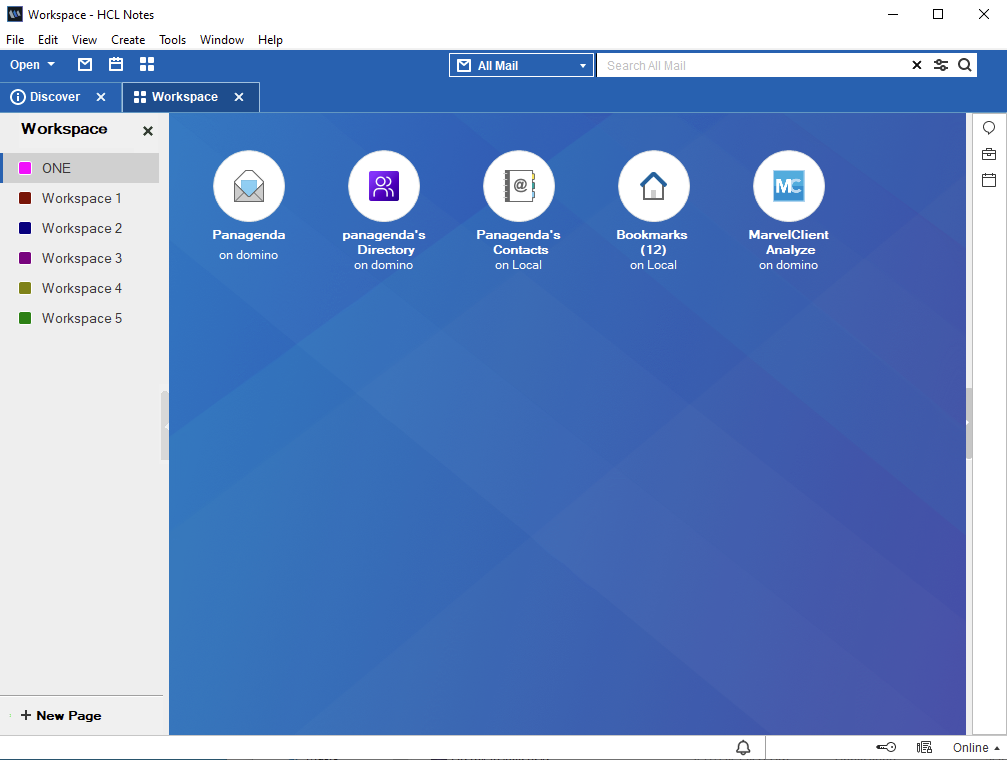Click the navy swatch beside Workspace 2

coord(25,229)
